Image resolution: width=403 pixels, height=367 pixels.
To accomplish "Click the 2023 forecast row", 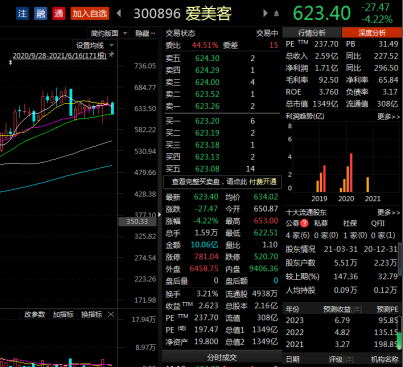I will 342,320.
